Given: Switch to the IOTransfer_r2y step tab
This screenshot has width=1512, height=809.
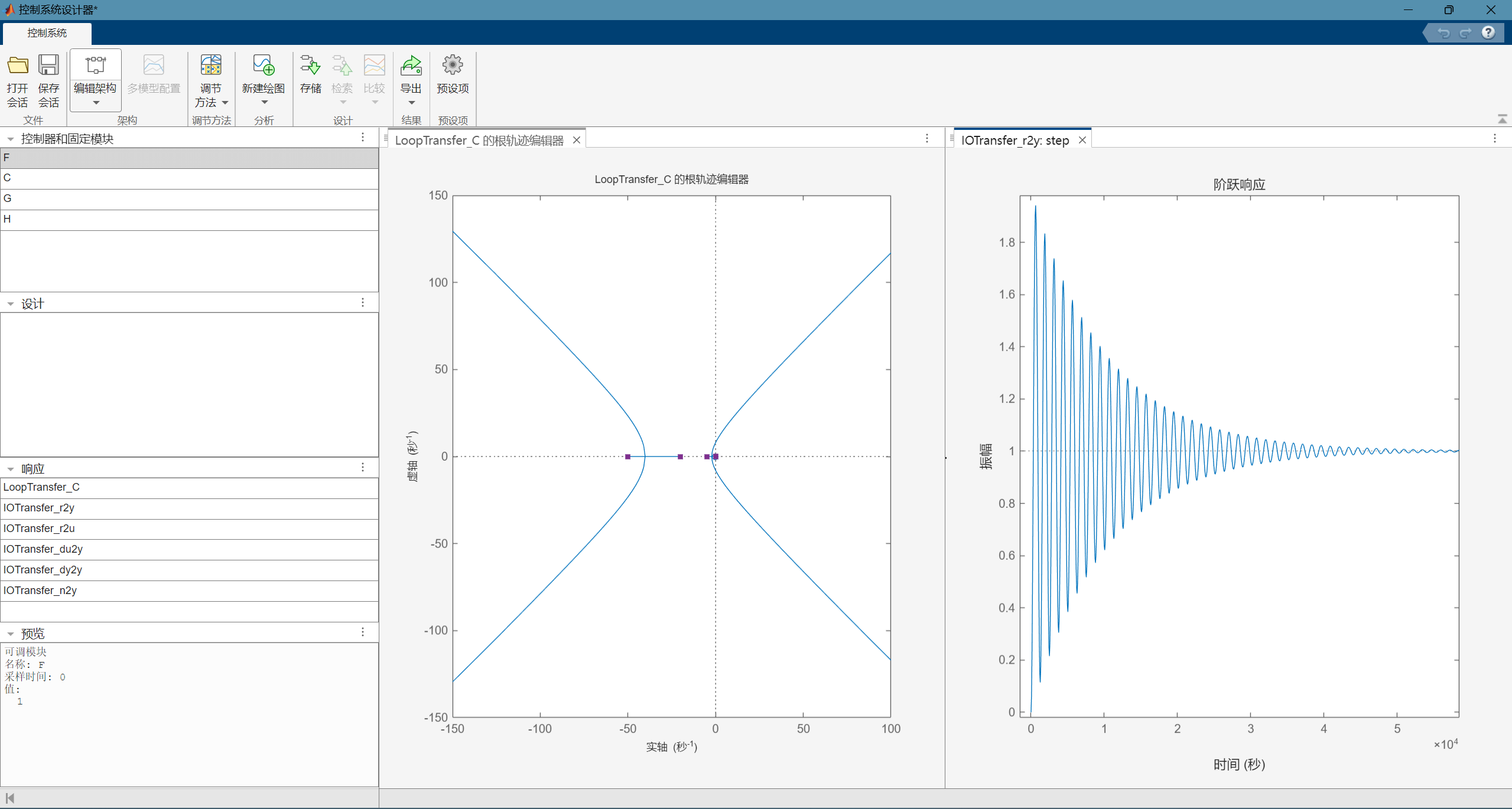Looking at the screenshot, I should [x=1014, y=141].
